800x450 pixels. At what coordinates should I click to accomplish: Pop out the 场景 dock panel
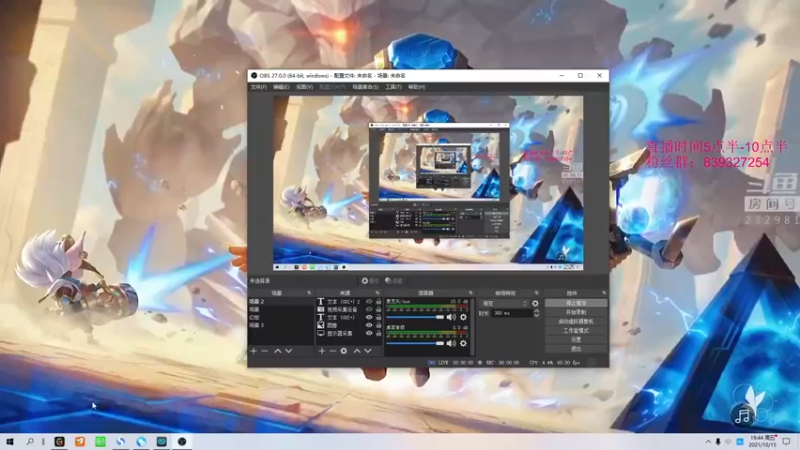point(309,293)
